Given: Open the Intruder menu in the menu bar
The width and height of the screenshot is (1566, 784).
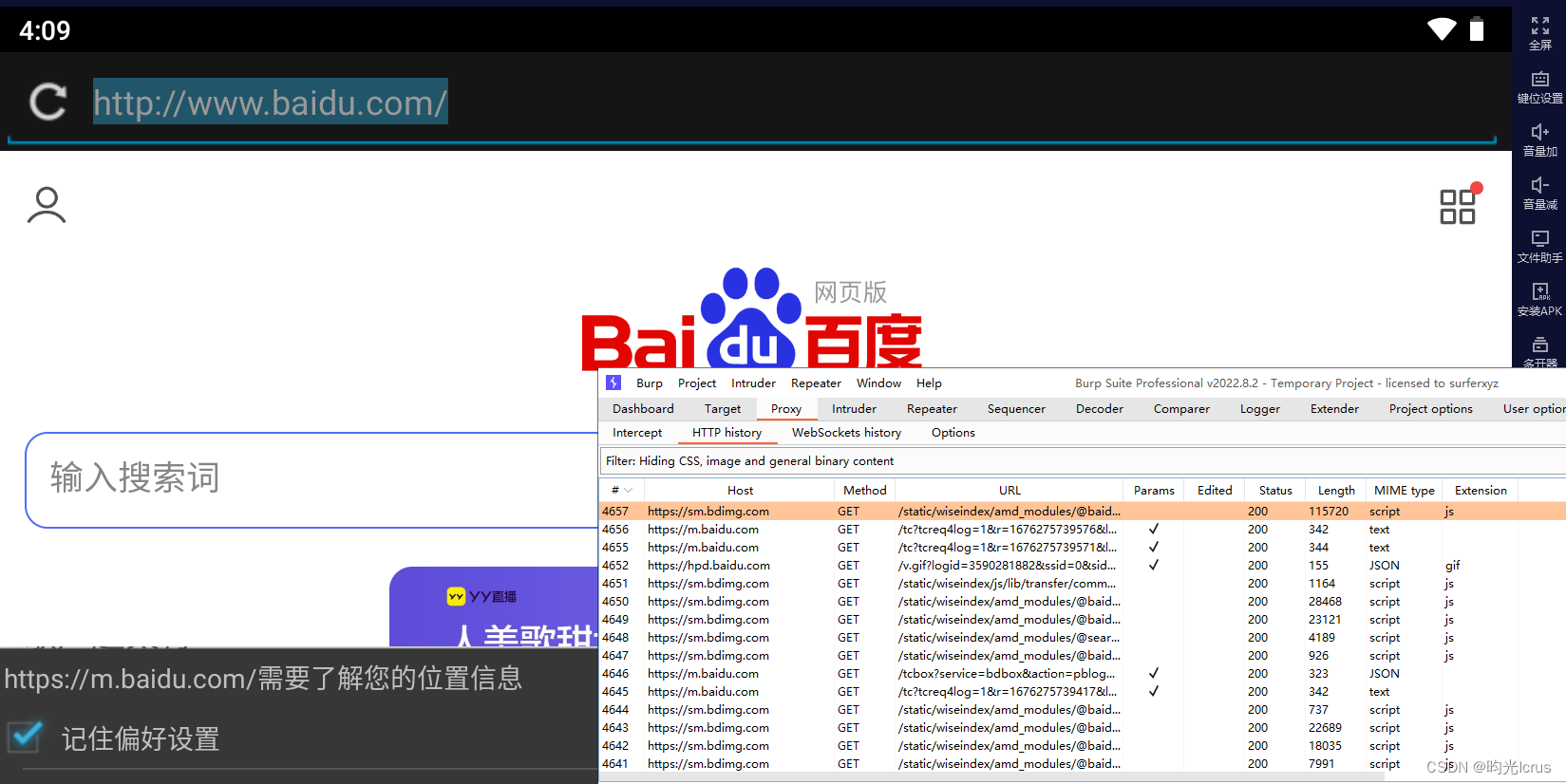Looking at the screenshot, I should pos(753,383).
